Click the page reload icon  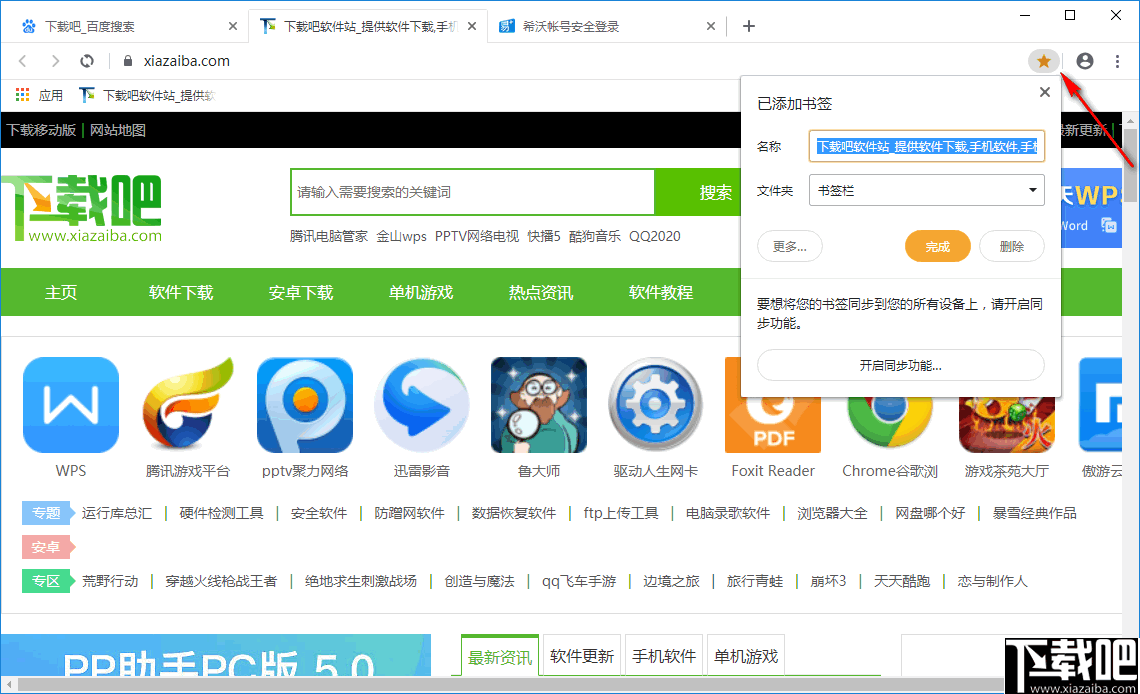click(87, 61)
